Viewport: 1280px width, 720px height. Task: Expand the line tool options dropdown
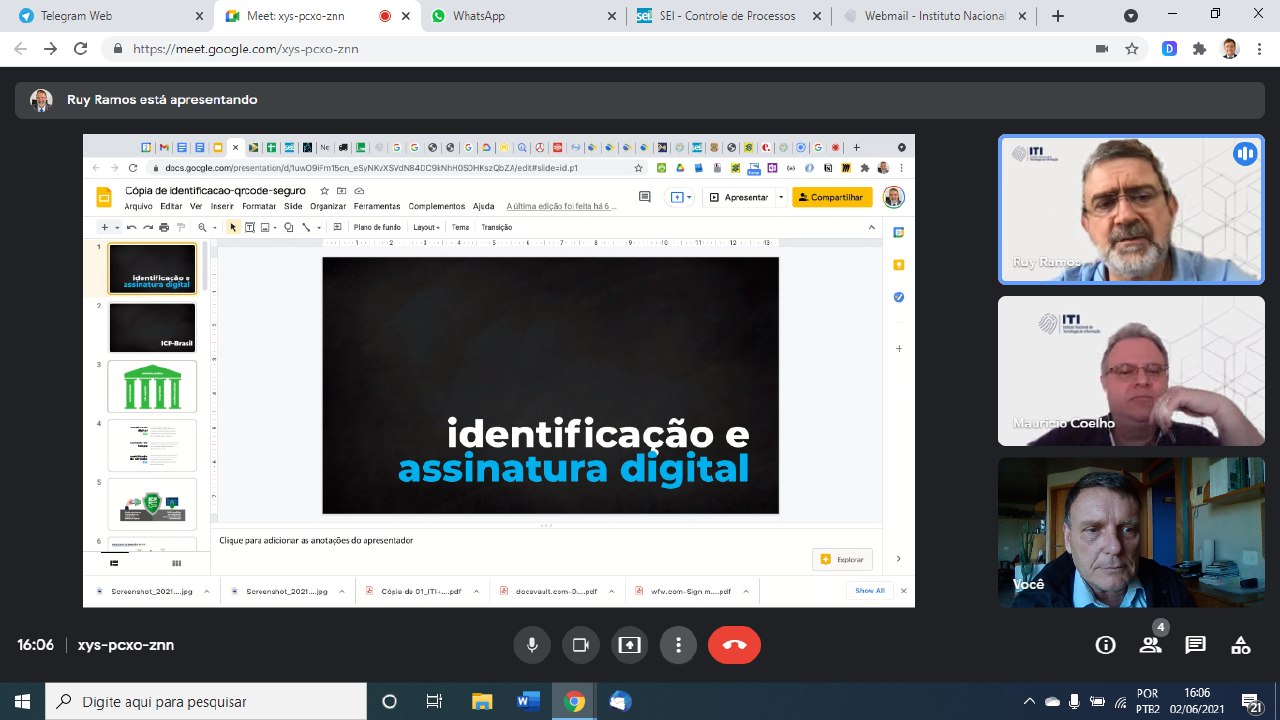(x=318, y=227)
